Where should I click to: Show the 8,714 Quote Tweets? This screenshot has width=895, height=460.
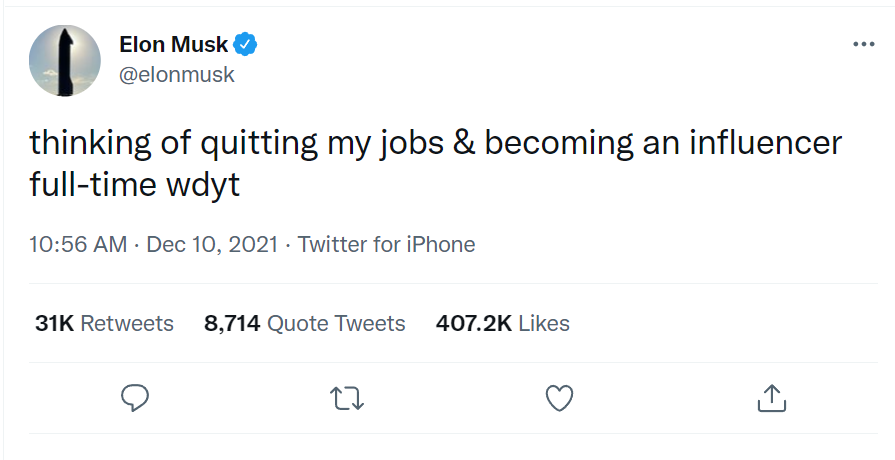click(305, 323)
